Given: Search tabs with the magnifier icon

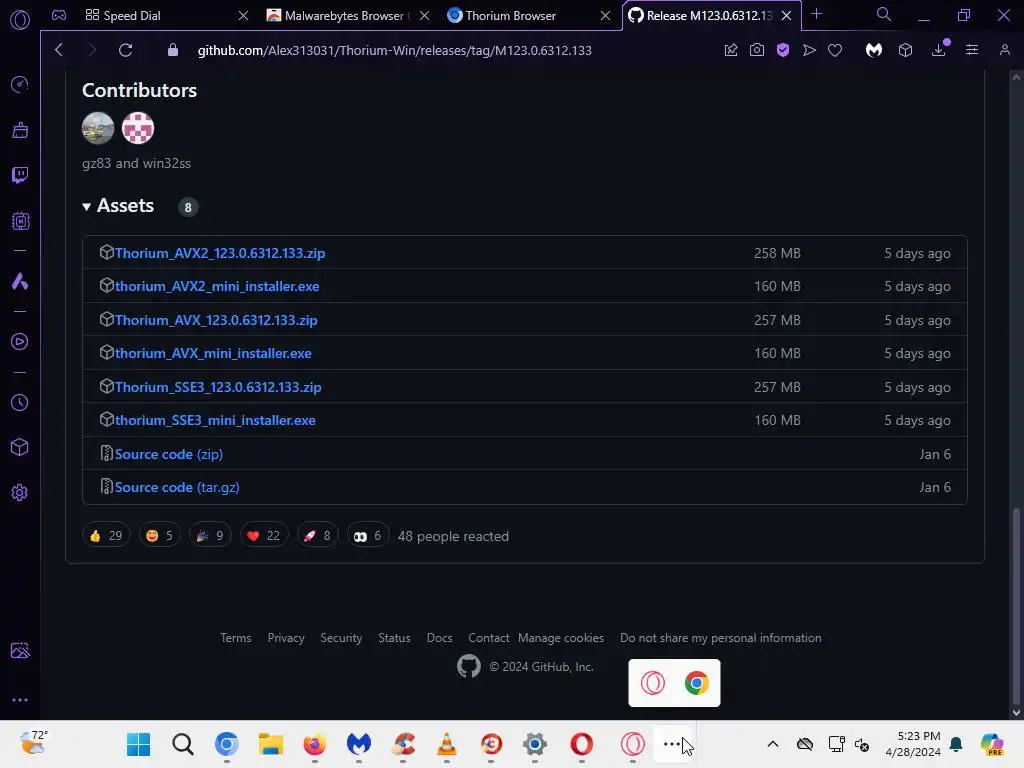Looking at the screenshot, I should 884,14.
